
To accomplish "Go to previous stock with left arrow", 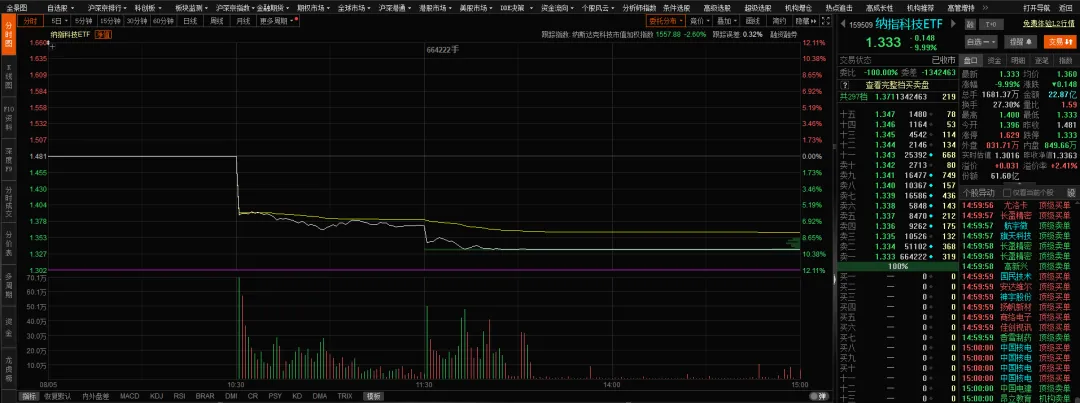I will (841, 23).
